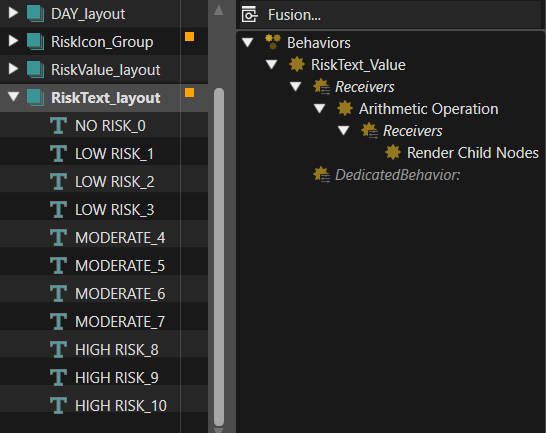The height and width of the screenshot is (433, 546).
Task: Click the text icon of MODERATE_7
Action: pyautogui.click(x=58, y=321)
